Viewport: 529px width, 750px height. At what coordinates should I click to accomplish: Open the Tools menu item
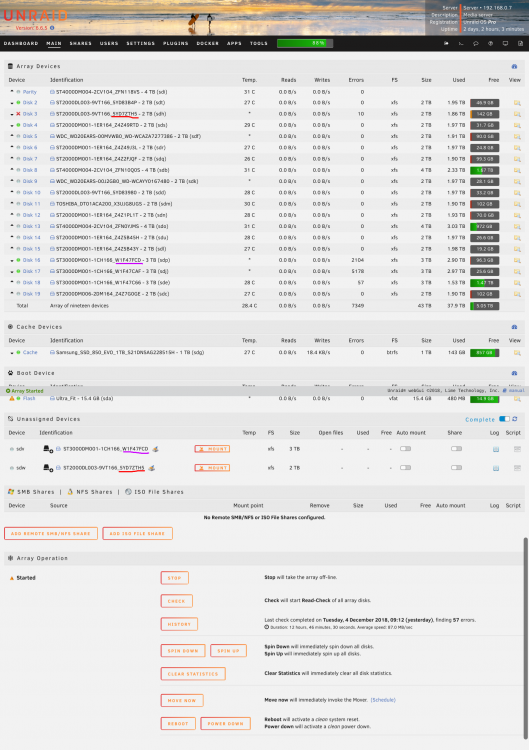(x=259, y=44)
